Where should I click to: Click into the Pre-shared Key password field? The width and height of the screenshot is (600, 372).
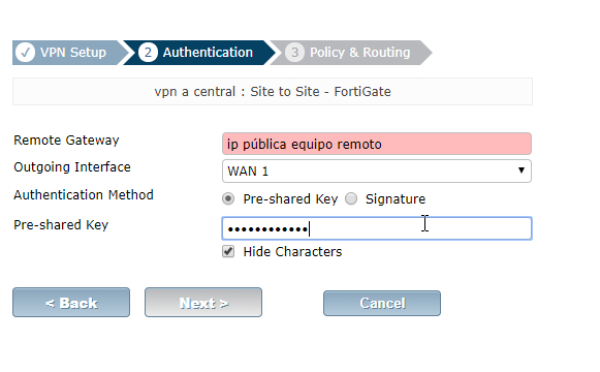pyautogui.click(x=377, y=228)
